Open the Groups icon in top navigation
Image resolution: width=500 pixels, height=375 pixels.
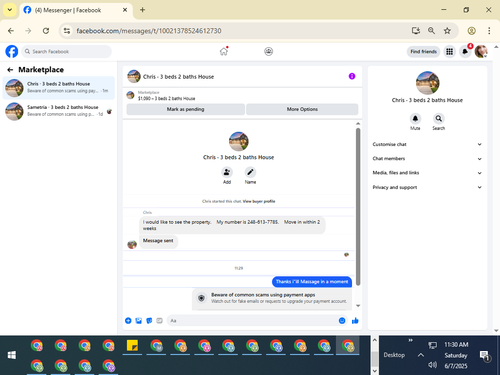268,51
